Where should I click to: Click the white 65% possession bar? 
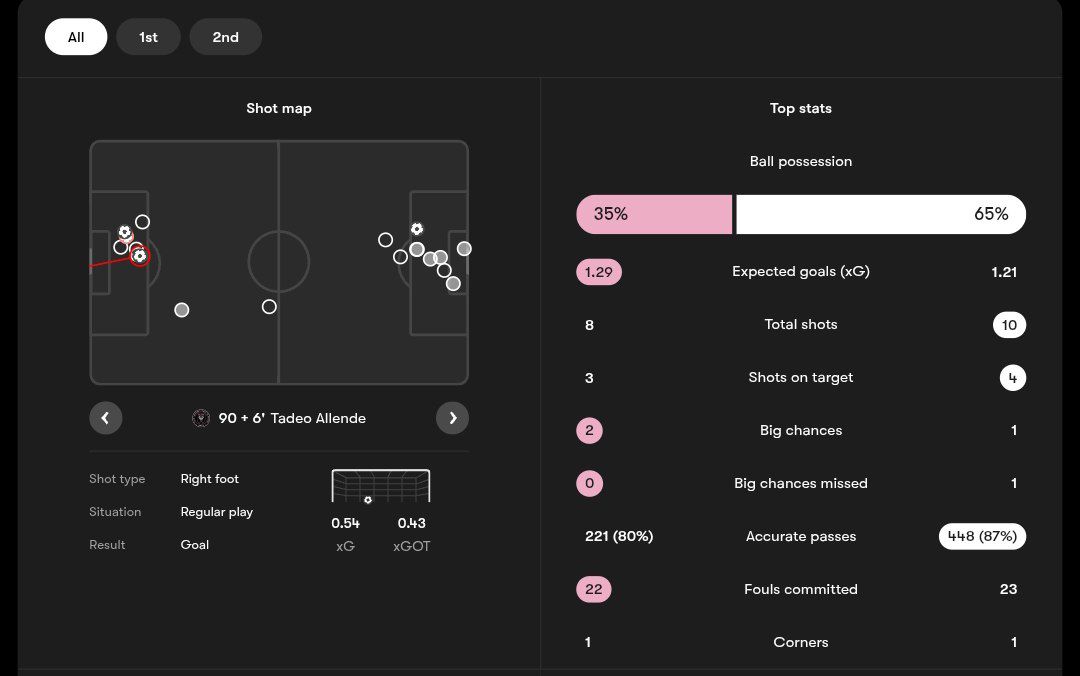click(x=880, y=214)
